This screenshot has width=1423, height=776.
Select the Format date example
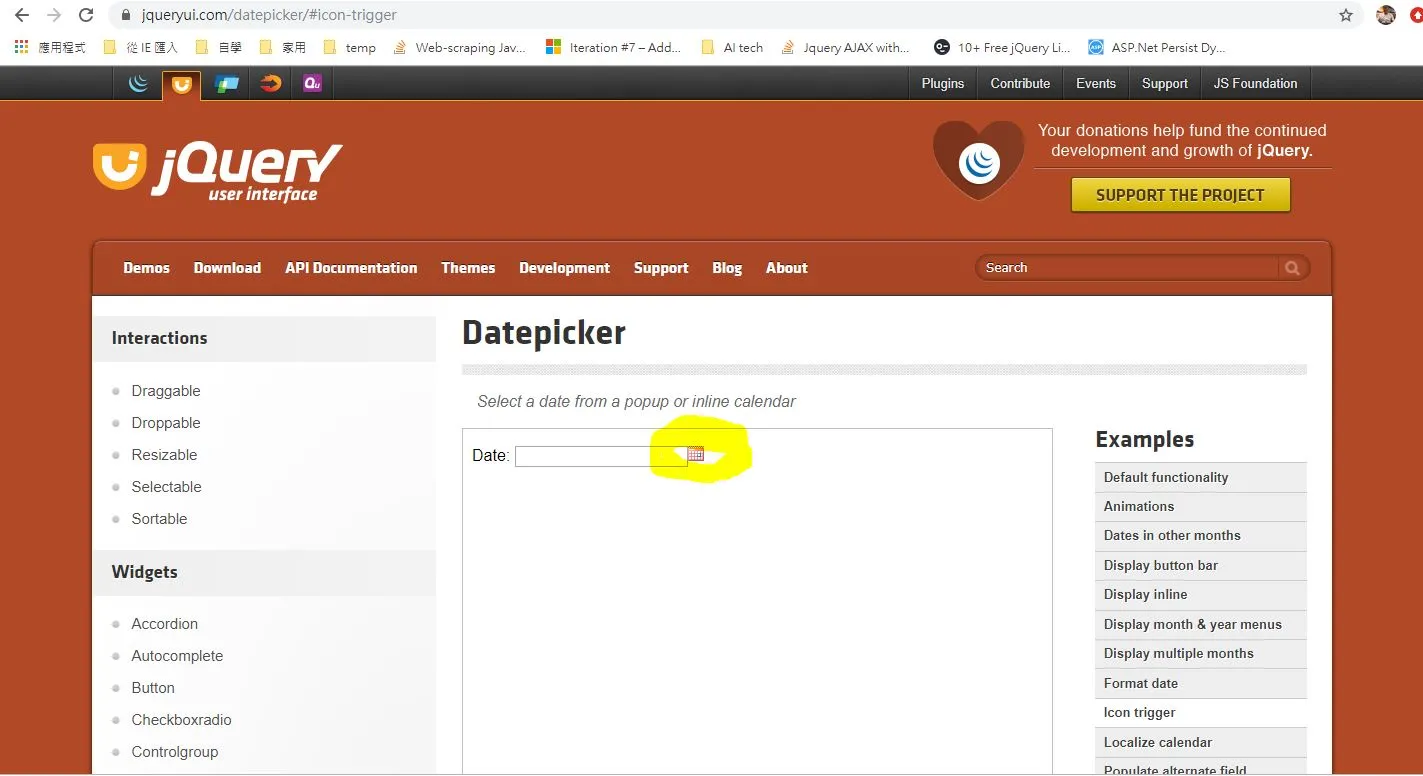(1201, 684)
